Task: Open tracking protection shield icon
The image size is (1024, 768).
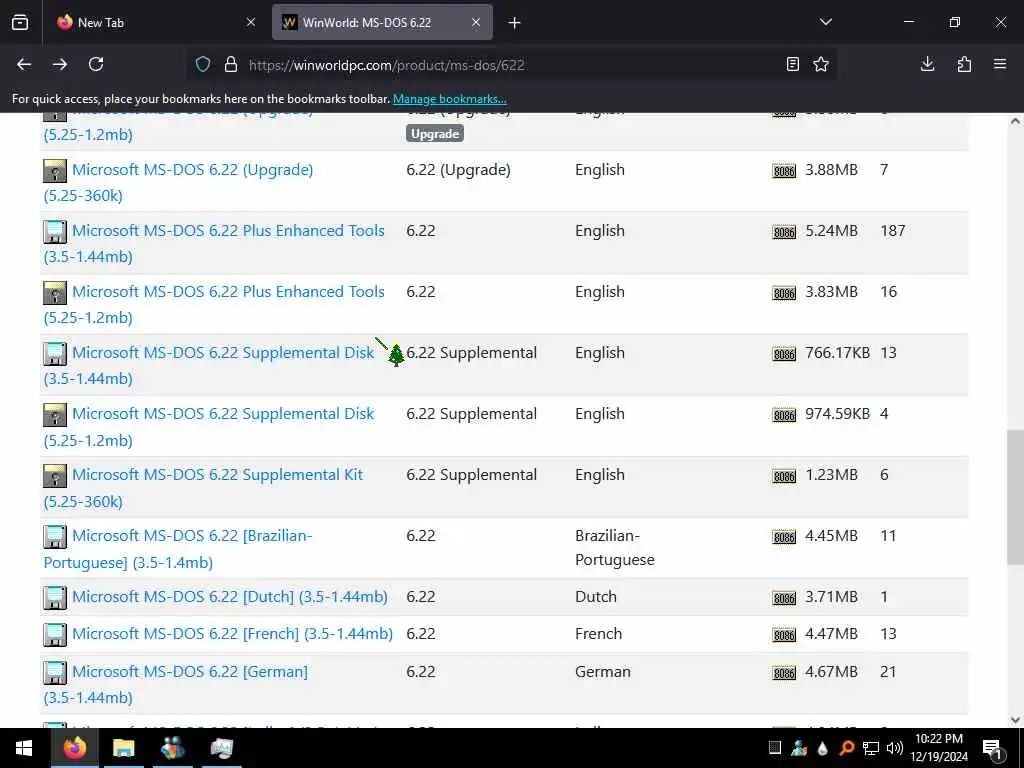Action: pyautogui.click(x=203, y=64)
